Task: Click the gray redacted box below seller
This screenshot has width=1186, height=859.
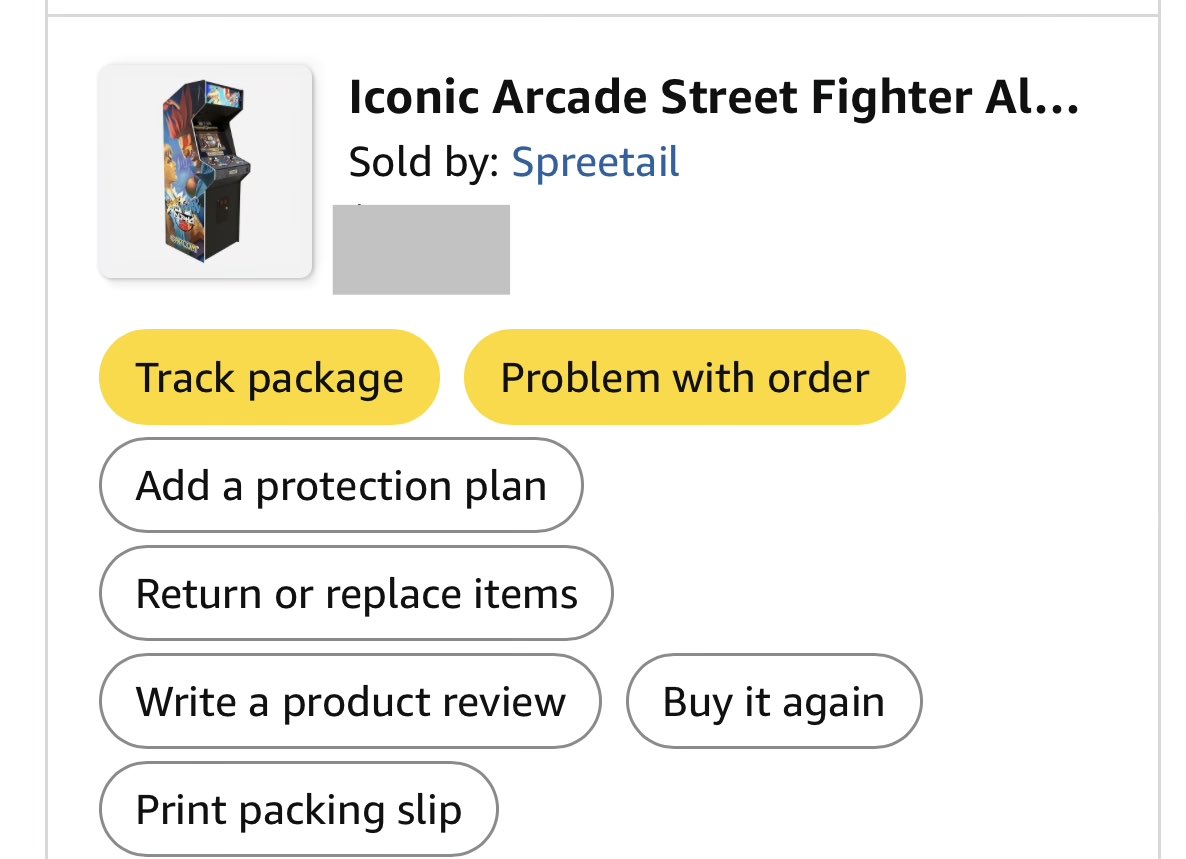Action: click(421, 250)
